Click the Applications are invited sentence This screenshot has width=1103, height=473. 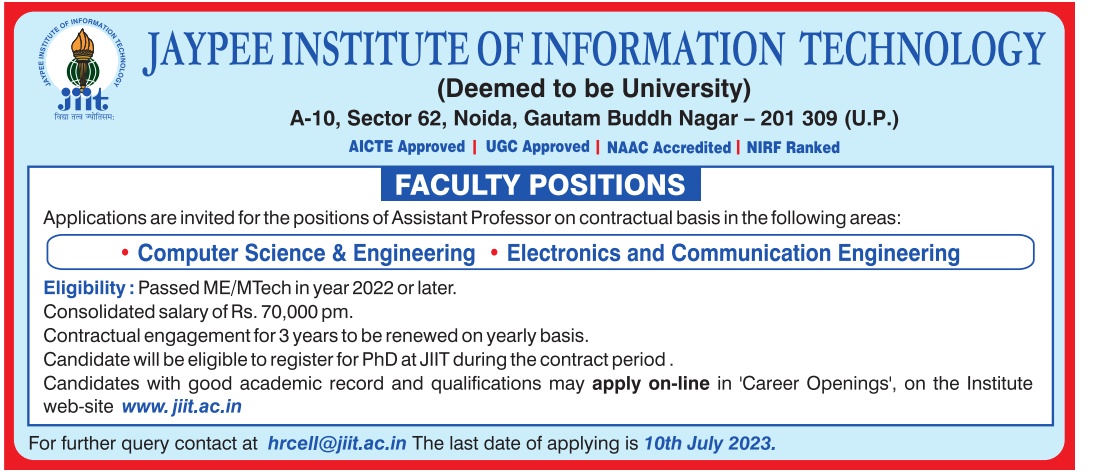(x=472, y=218)
